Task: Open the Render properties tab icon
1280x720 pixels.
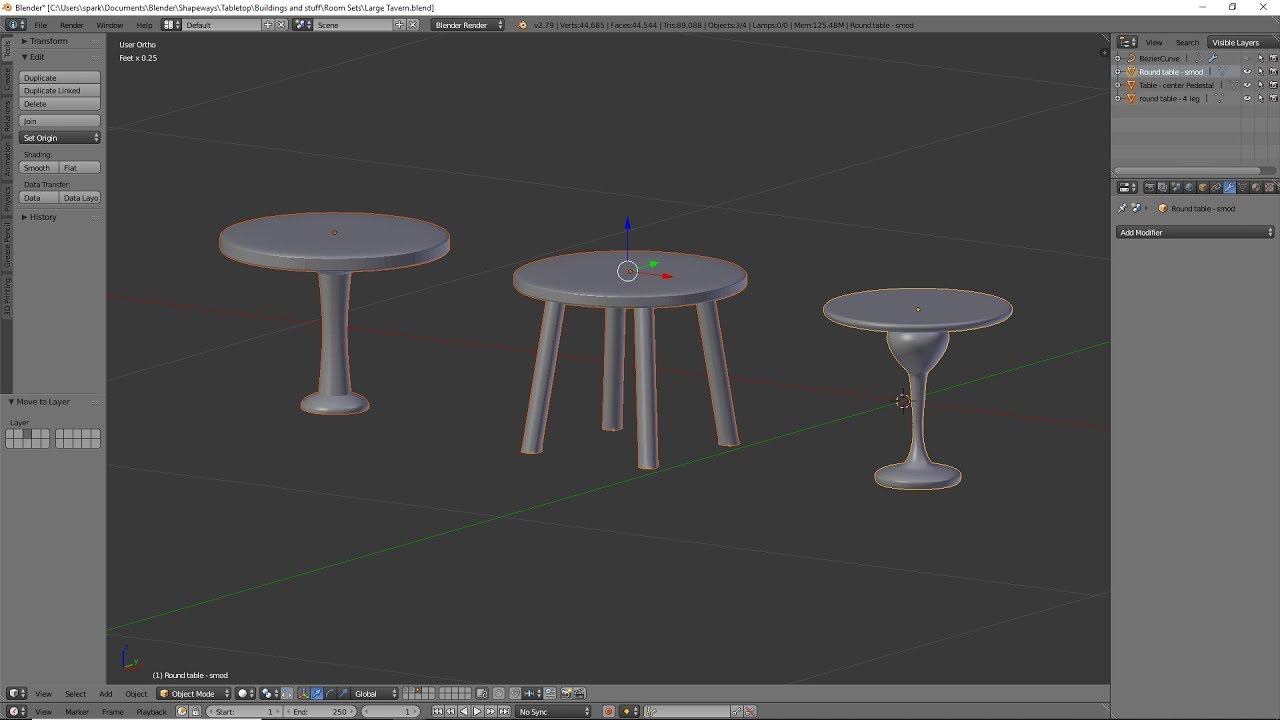Action: click(1150, 187)
